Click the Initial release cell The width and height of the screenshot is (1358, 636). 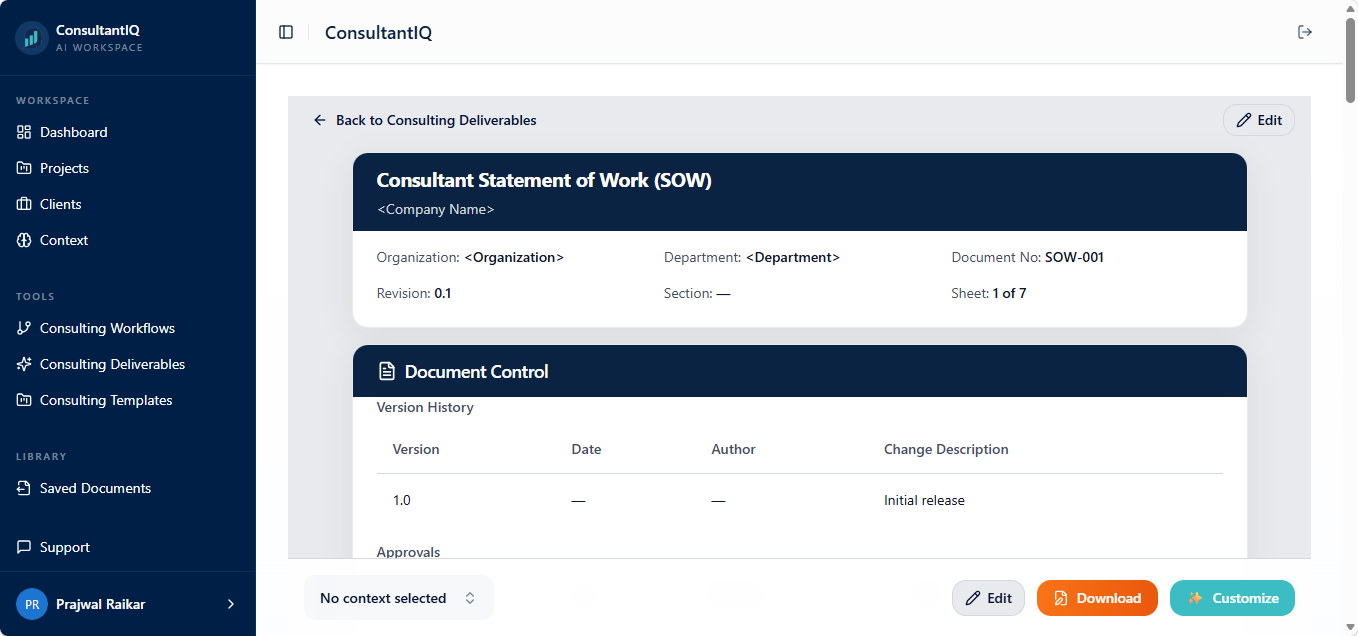[924, 500]
